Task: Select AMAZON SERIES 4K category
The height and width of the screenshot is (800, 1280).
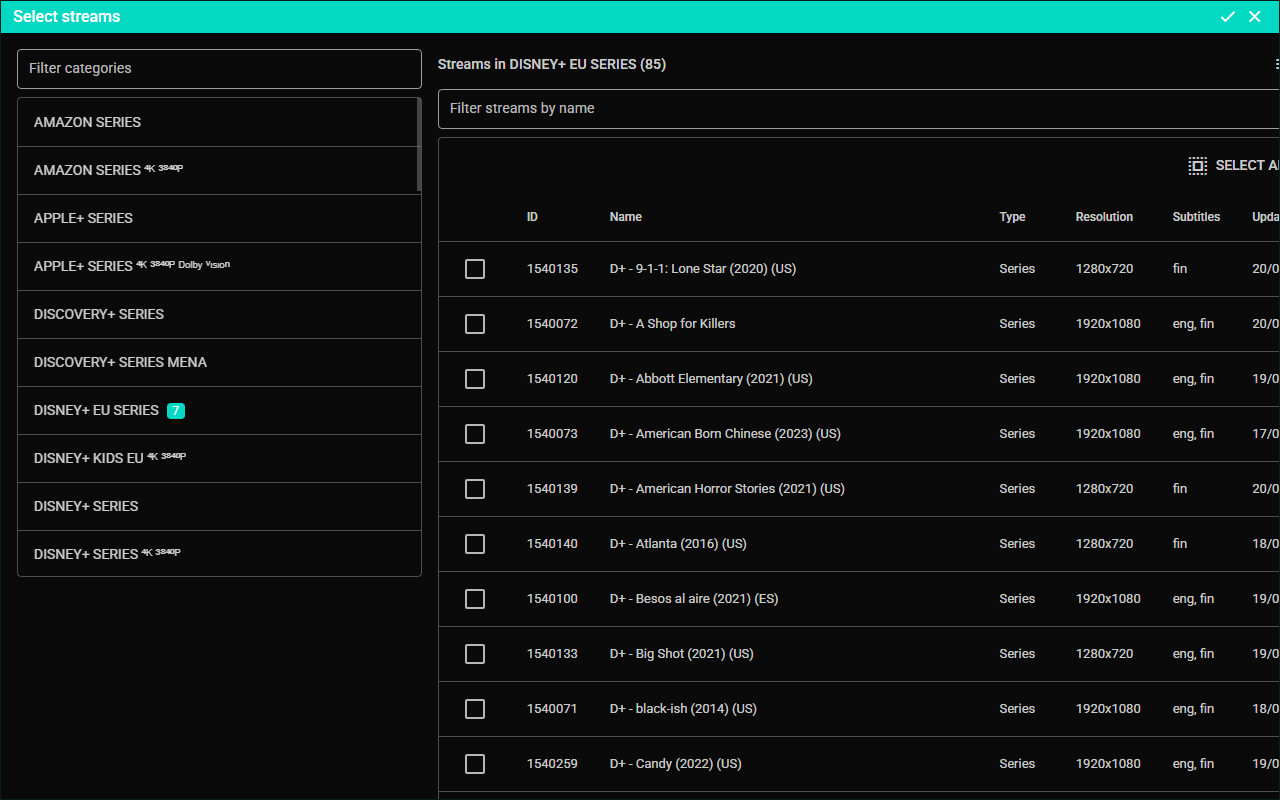Action: tap(219, 170)
